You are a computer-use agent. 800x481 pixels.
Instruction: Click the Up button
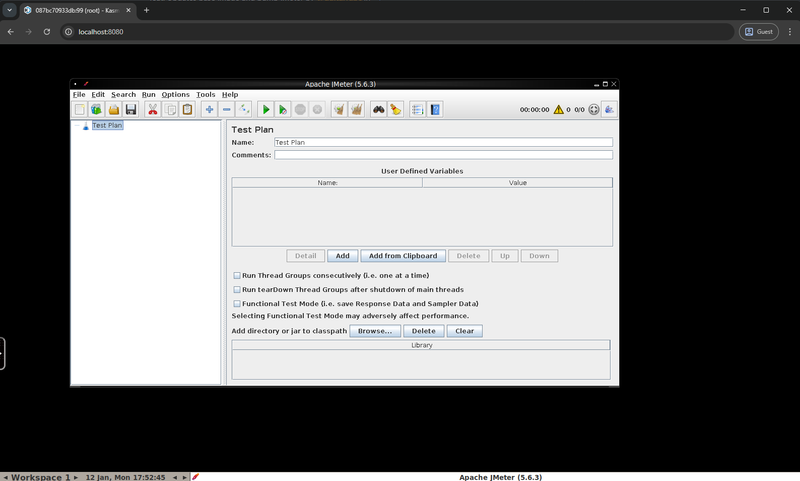click(x=505, y=256)
